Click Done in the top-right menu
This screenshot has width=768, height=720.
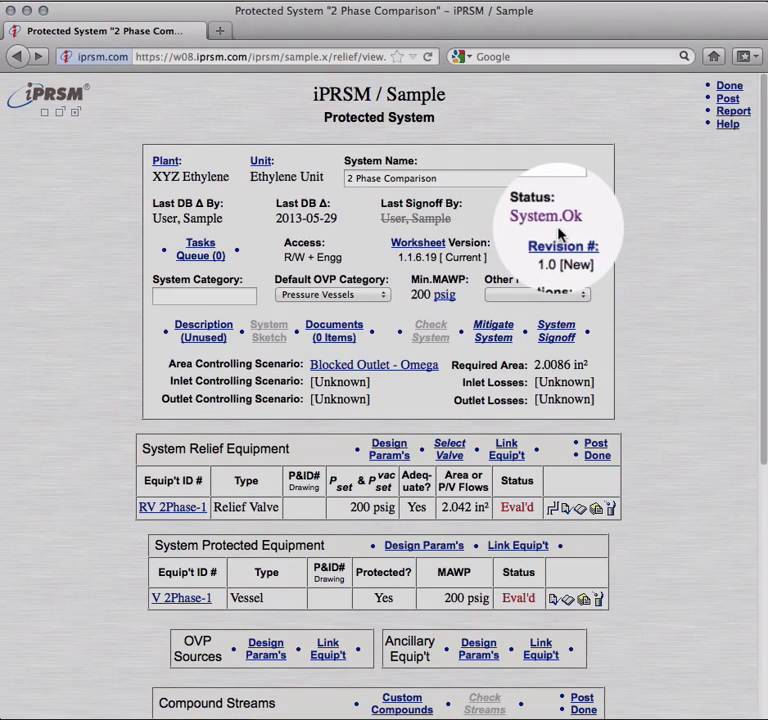tap(729, 86)
